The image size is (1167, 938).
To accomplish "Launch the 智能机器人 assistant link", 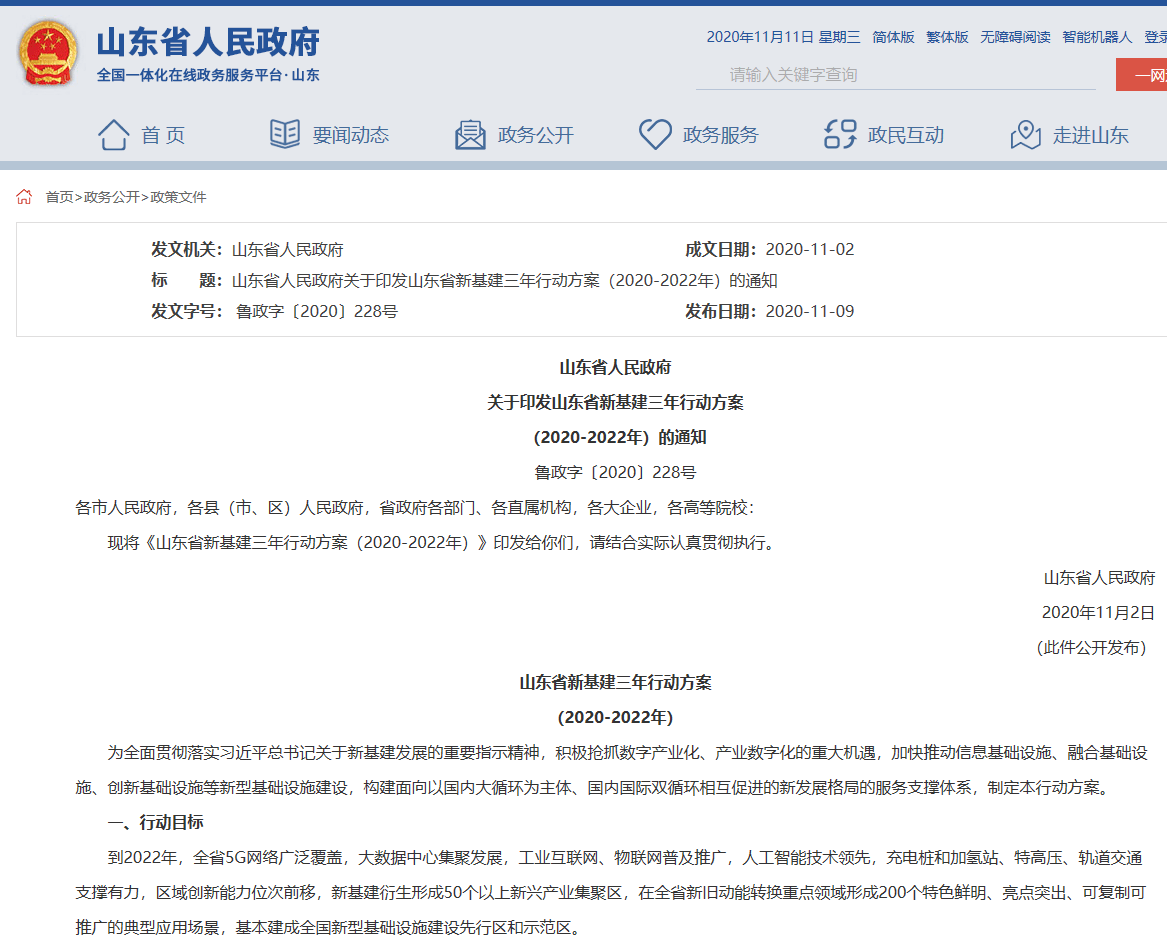I will pyautogui.click(x=1097, y=37).
